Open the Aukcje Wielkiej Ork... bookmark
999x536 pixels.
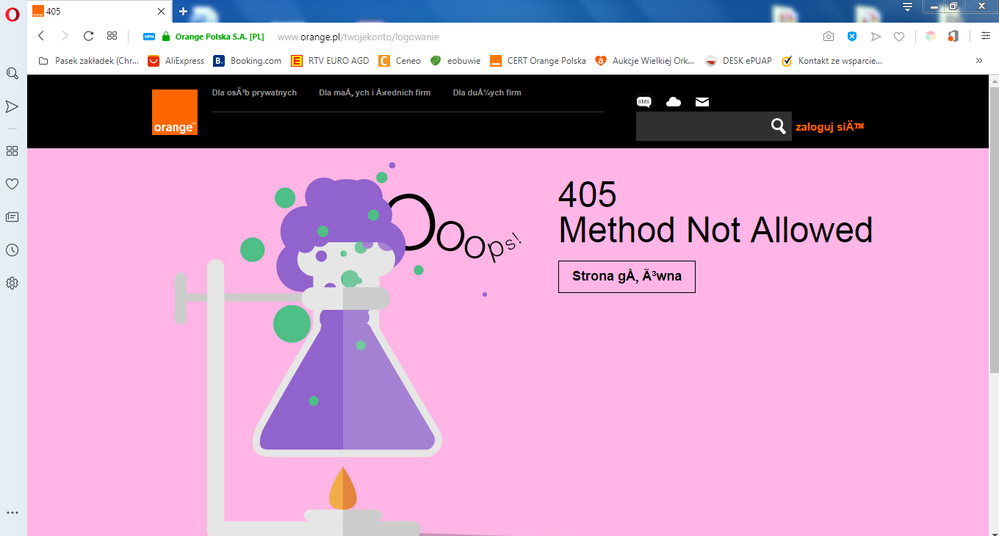[x=645, y=61]
